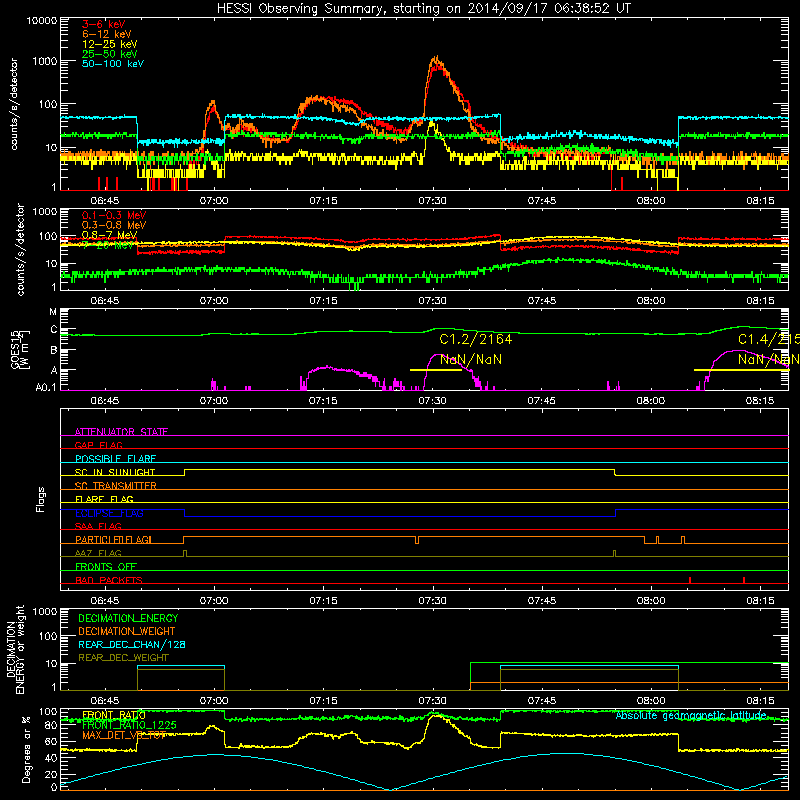Image resolution: width=800 pixels, height=800 pixels.
Task: Click the NaN/NaN text below C1.2/2164
Action: [x=470, y=360]
